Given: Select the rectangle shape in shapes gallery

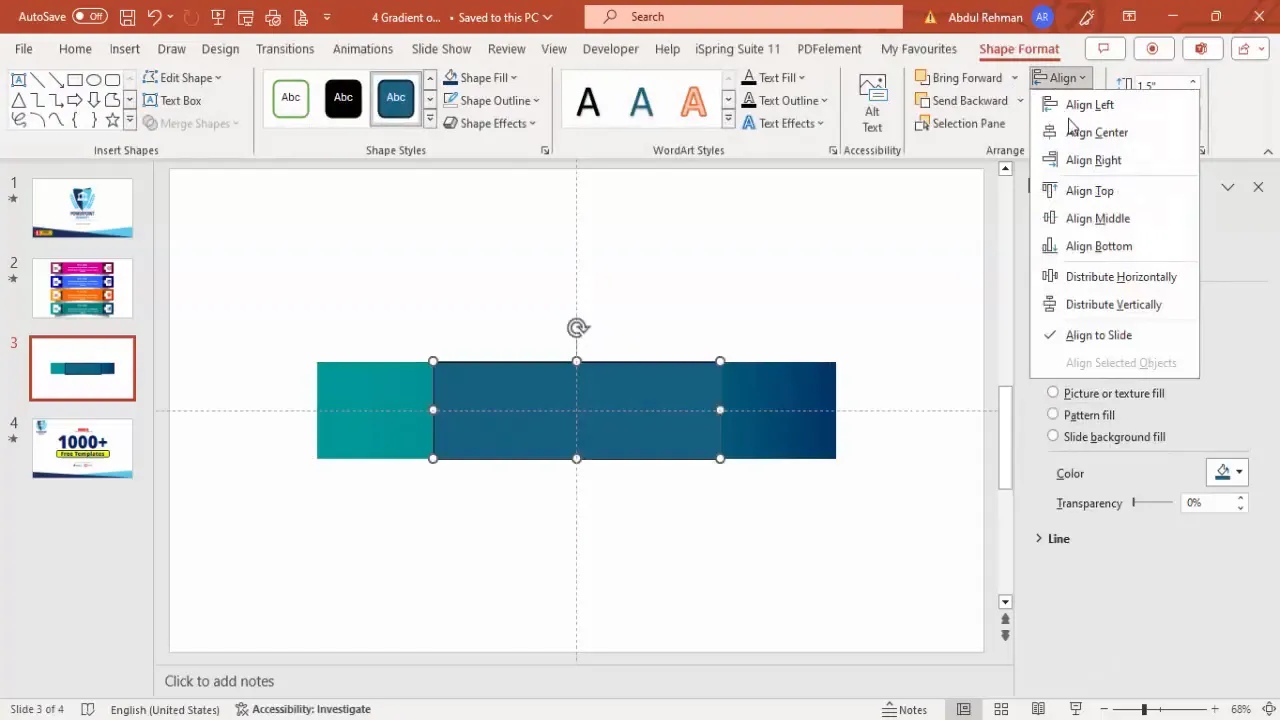Looking at the screenshot, I should pos(75,80).
